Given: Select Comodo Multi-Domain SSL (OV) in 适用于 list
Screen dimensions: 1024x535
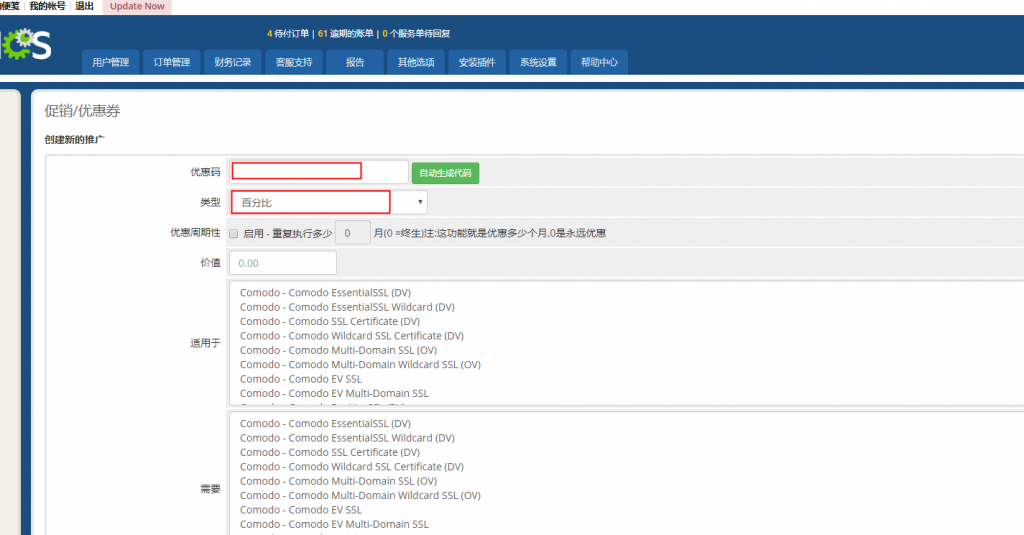Looking at the screenshot, I should pos(338,350).
